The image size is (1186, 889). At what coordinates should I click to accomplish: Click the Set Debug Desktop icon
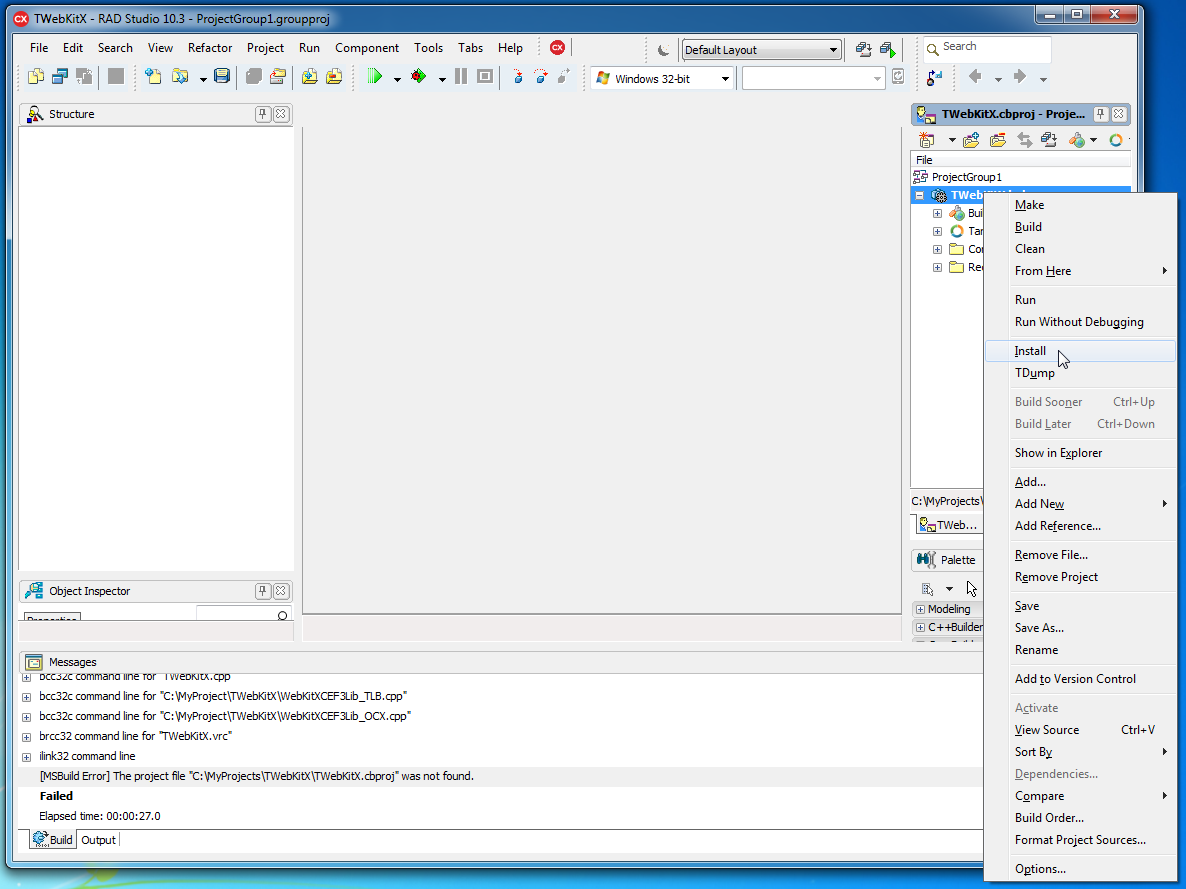(x=888, y=49)
